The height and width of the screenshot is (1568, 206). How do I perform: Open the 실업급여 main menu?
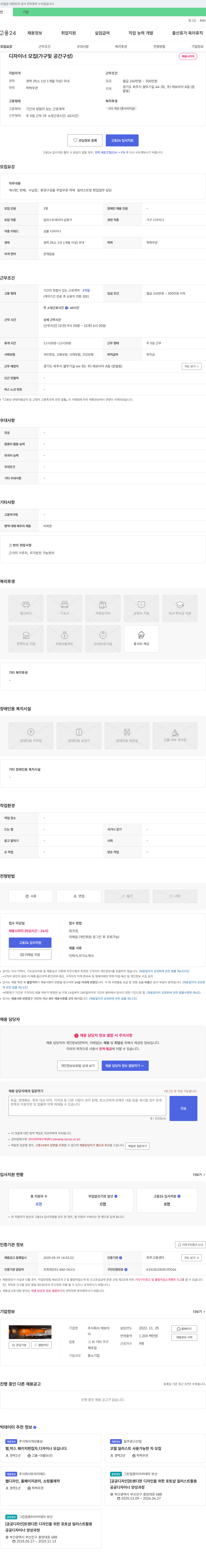(x=102, y=33)
